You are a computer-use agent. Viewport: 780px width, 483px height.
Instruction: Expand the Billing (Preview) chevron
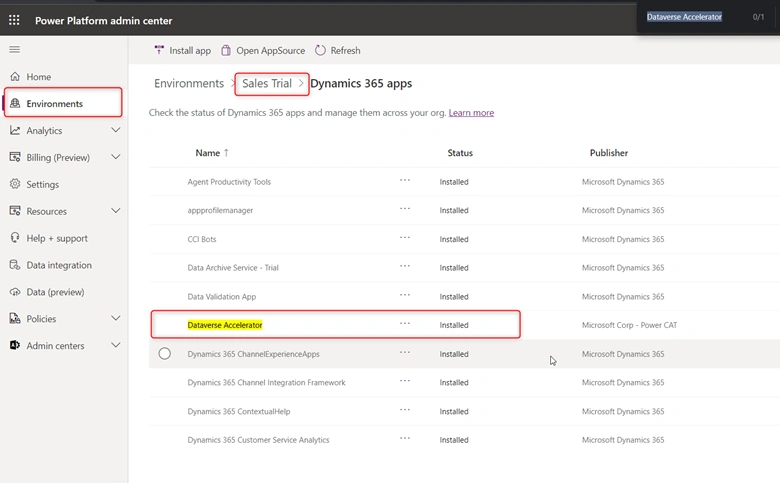coord(115,157)
